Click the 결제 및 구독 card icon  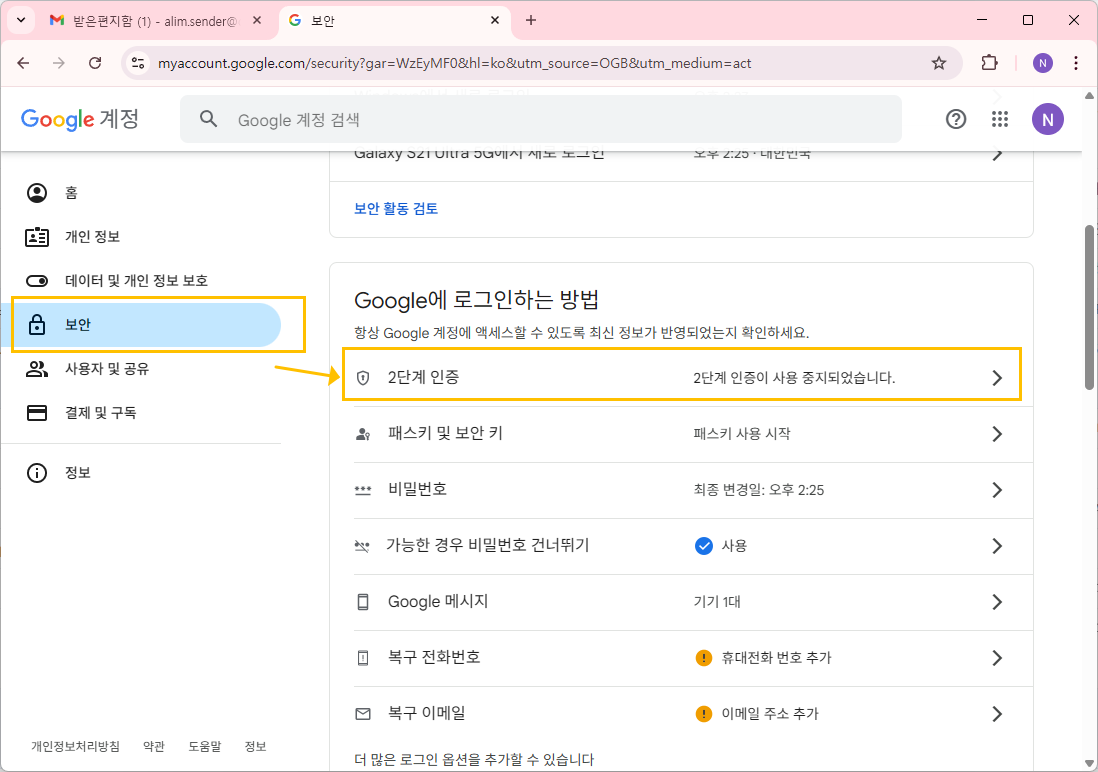[36, 413]
